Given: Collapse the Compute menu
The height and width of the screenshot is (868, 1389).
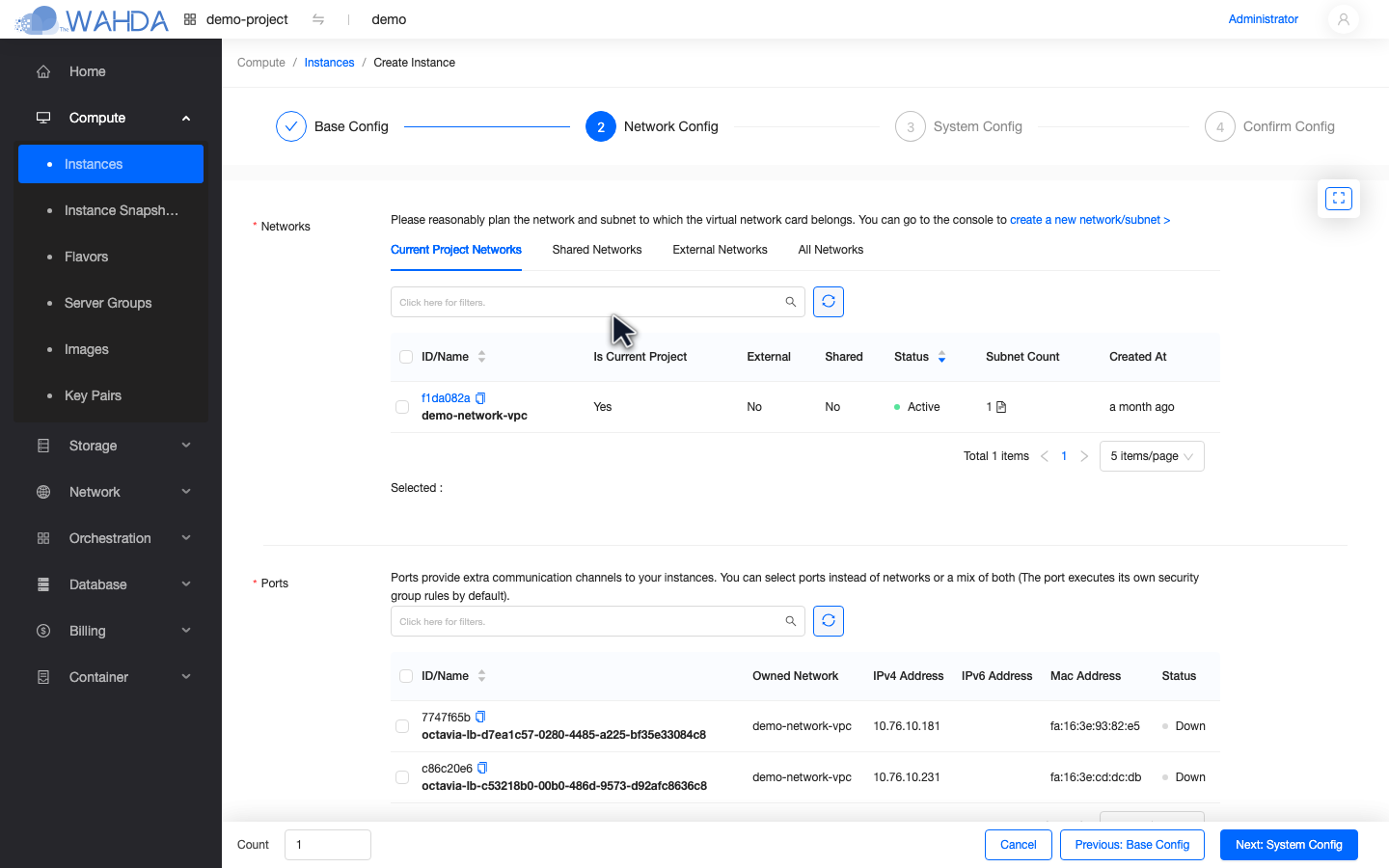Looking at the screenshot, I should (186, 118).
